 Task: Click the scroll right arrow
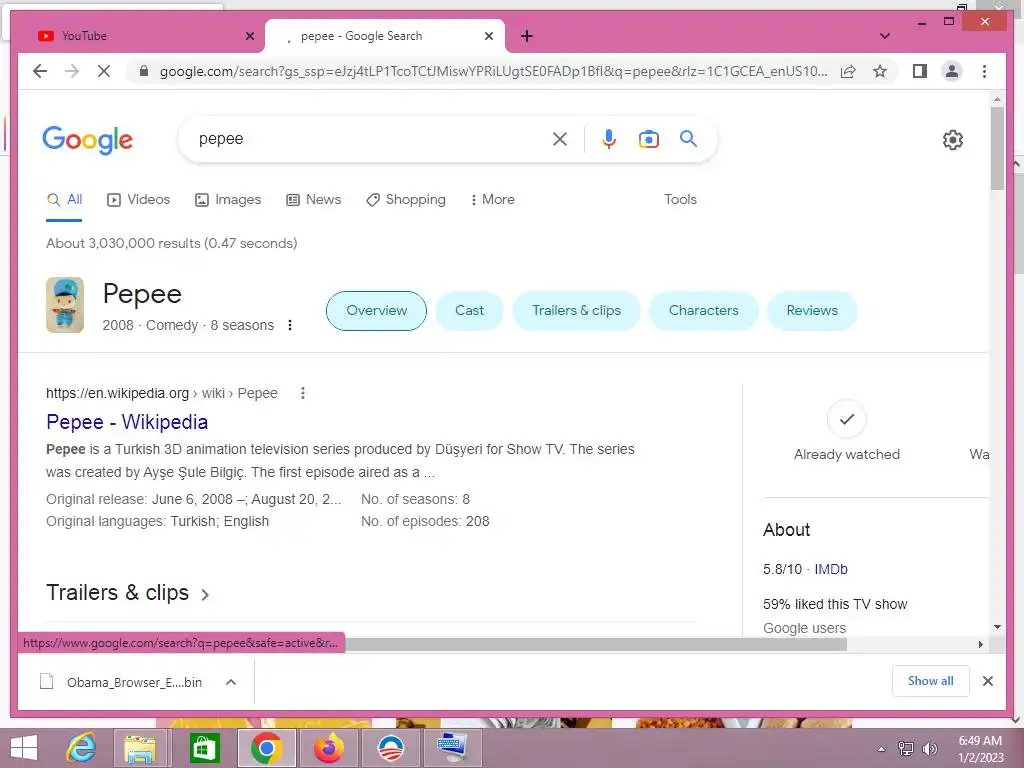click(x=980, y=645)
